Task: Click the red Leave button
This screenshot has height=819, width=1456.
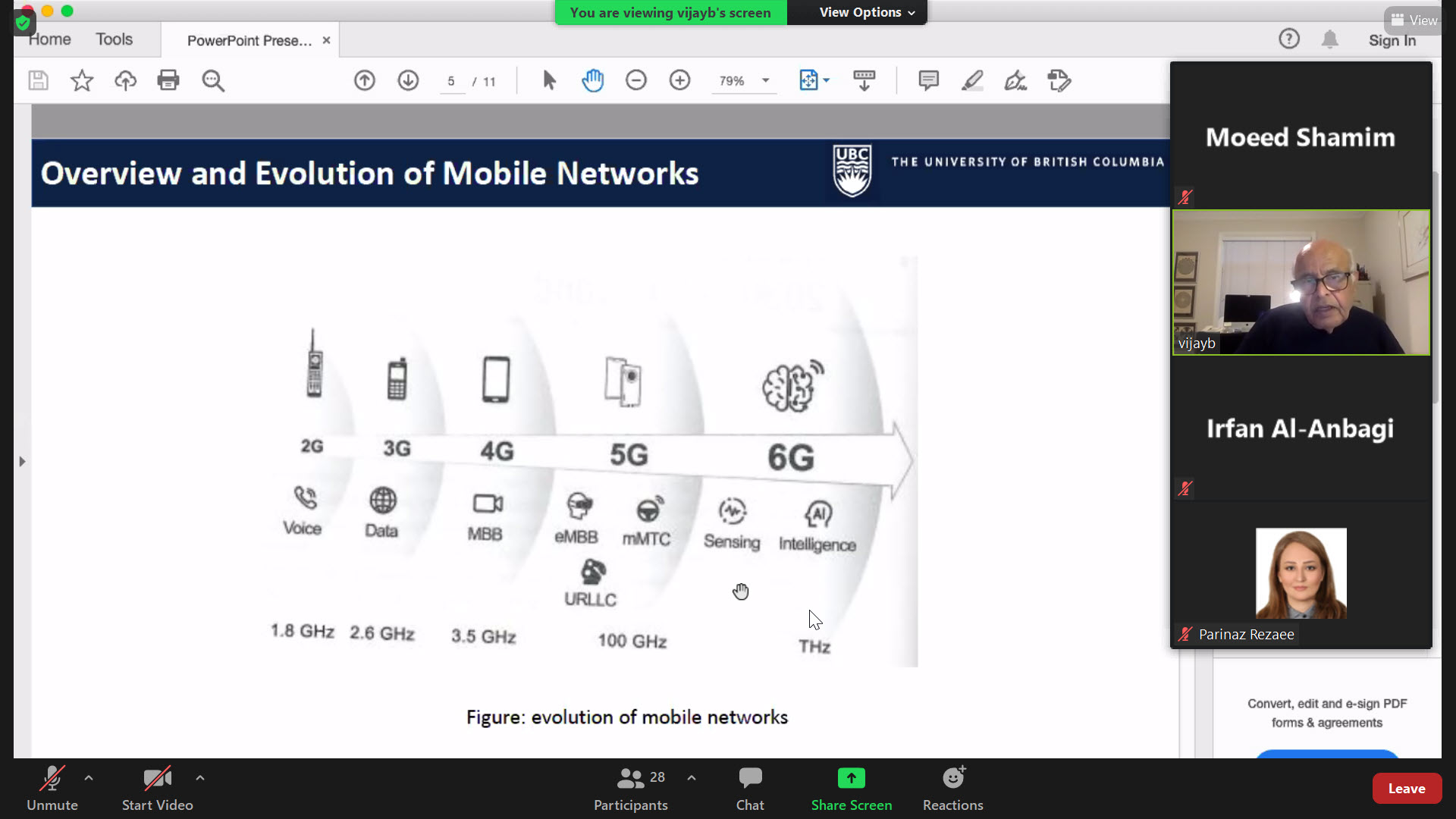Action: (1406, 789)
